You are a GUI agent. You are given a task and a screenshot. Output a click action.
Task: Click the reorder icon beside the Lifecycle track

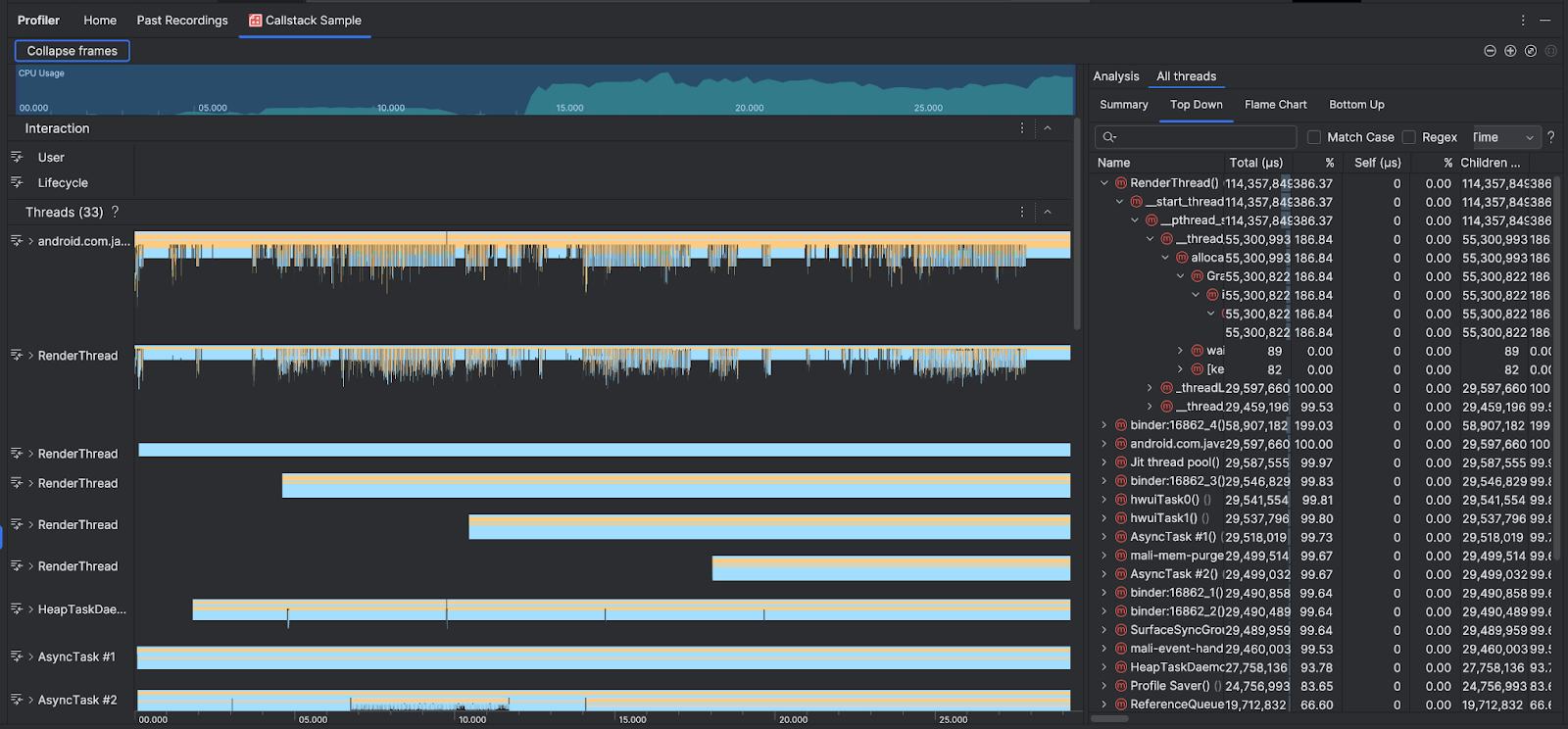click(17, 182)
